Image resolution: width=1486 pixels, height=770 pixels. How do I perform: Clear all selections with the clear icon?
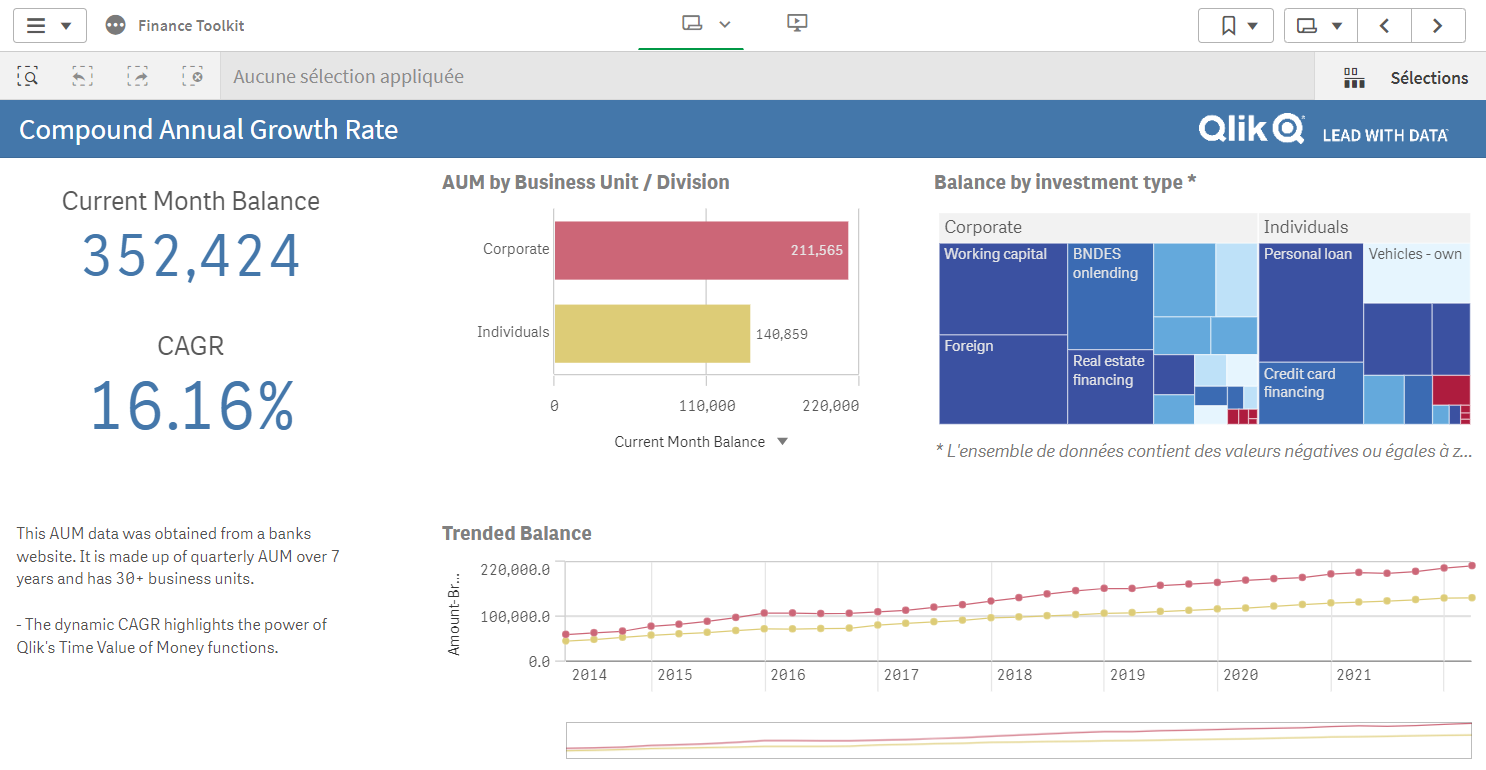(192, 76)
